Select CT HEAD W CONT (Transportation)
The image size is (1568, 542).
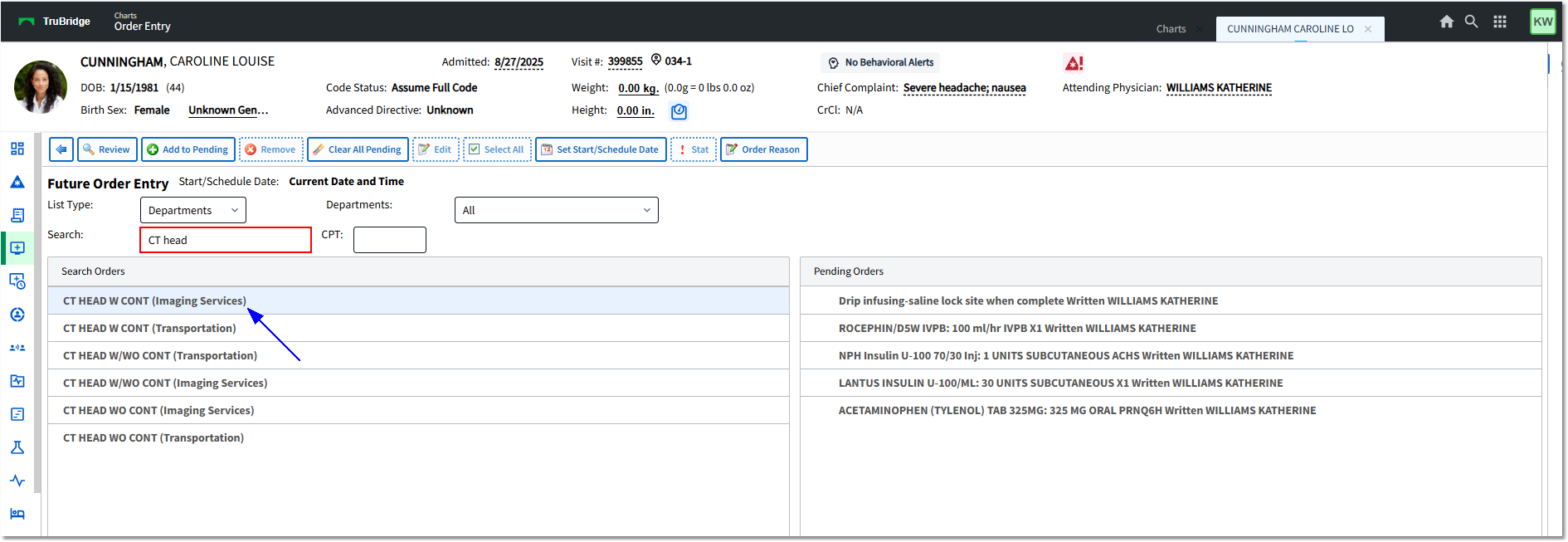click(418, 328)
